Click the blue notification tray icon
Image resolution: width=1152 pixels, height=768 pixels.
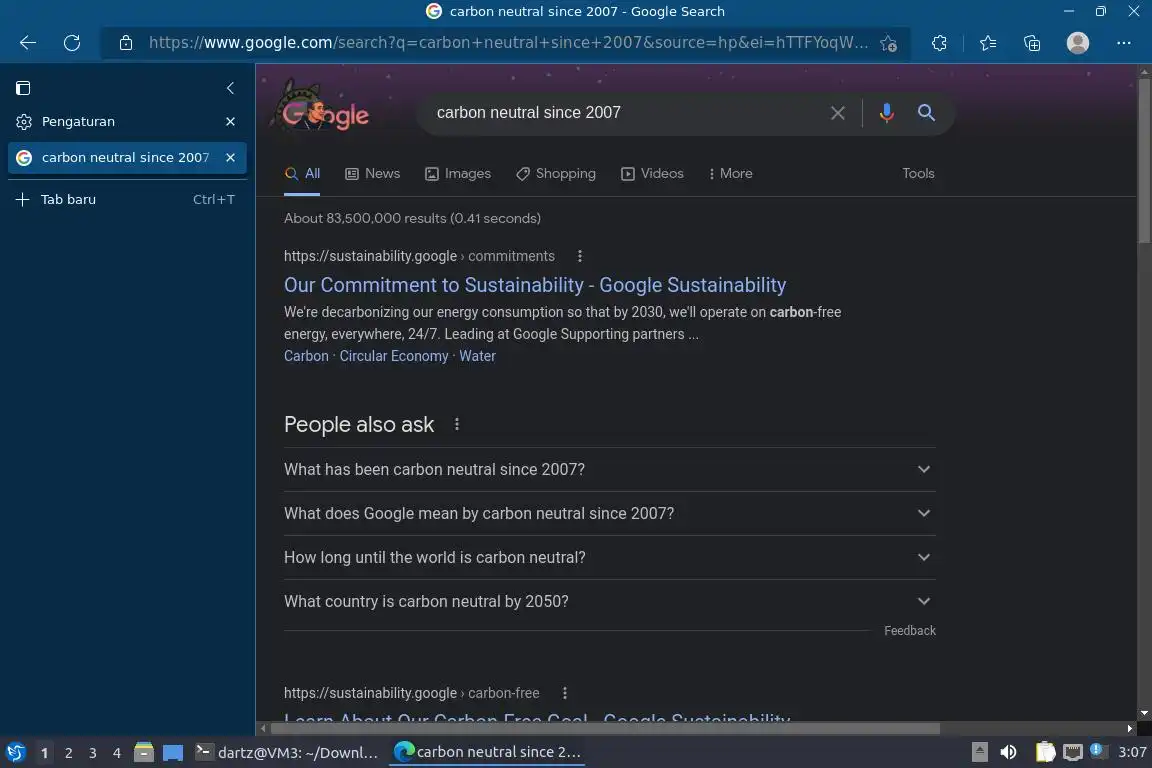1096,750
